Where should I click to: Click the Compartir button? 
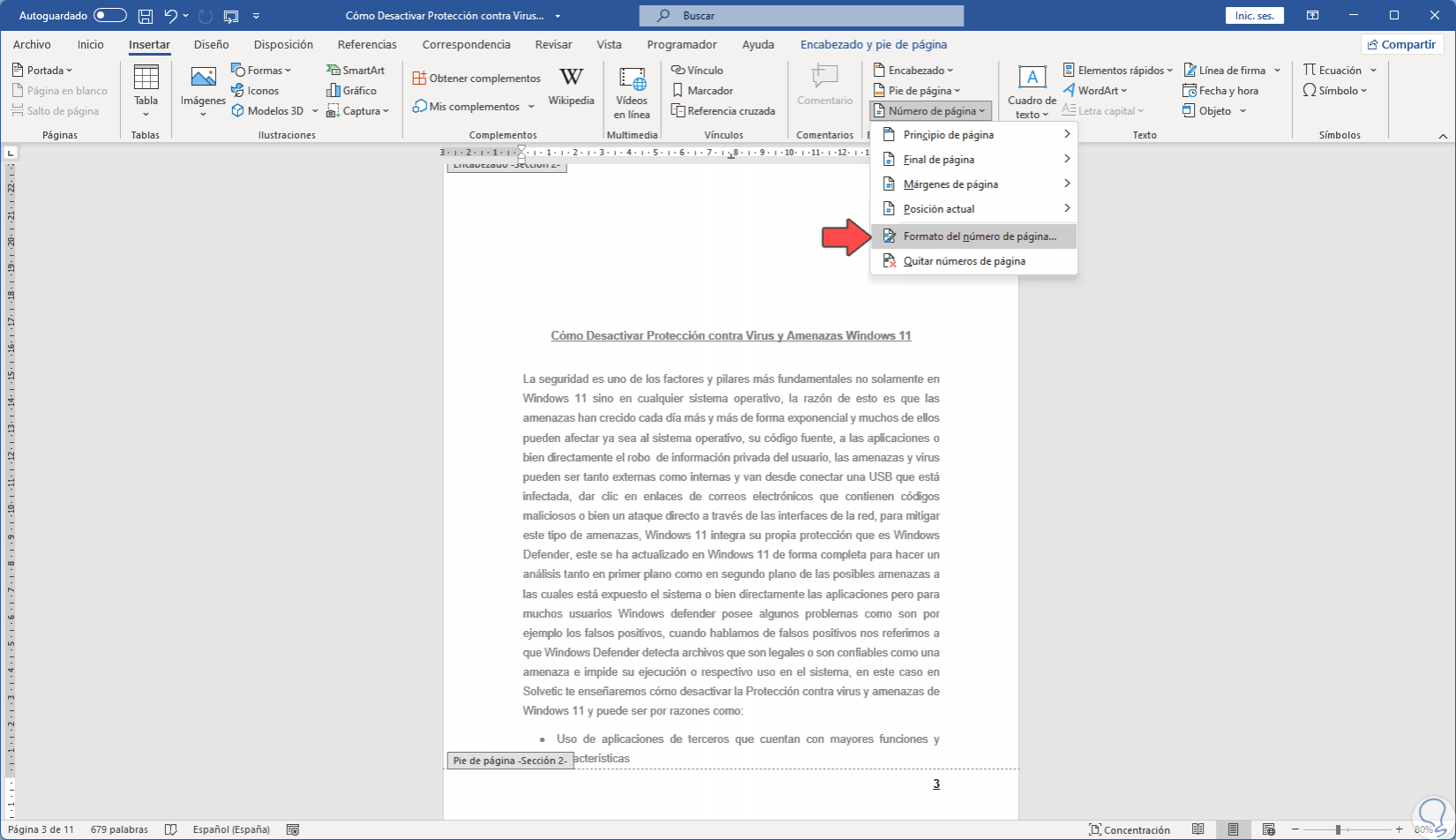[1400, 45]
